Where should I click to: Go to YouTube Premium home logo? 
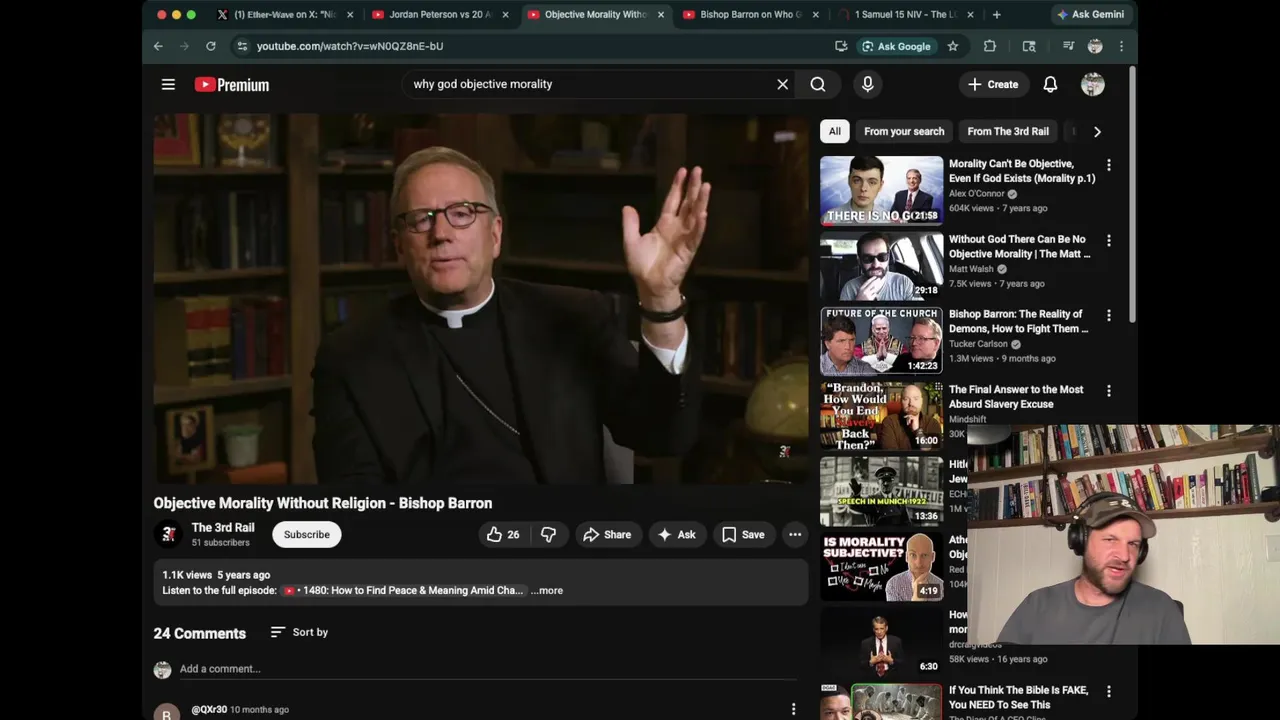point(231,85)
